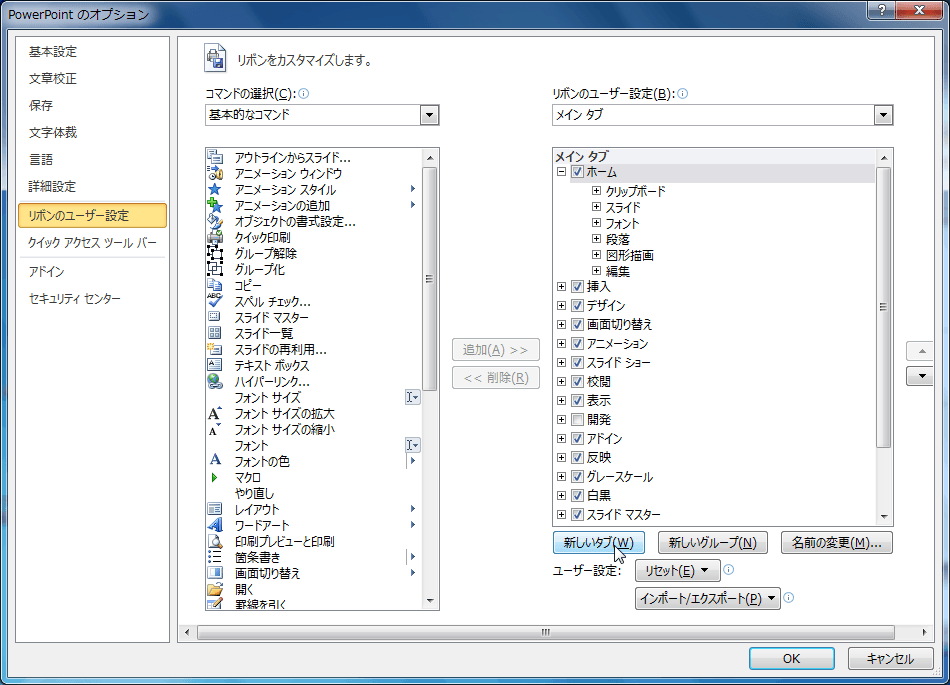Viewport: 950px width, 685px height.
Task: Click the スライドの再利用 icon
Action: tap(215, 349)
